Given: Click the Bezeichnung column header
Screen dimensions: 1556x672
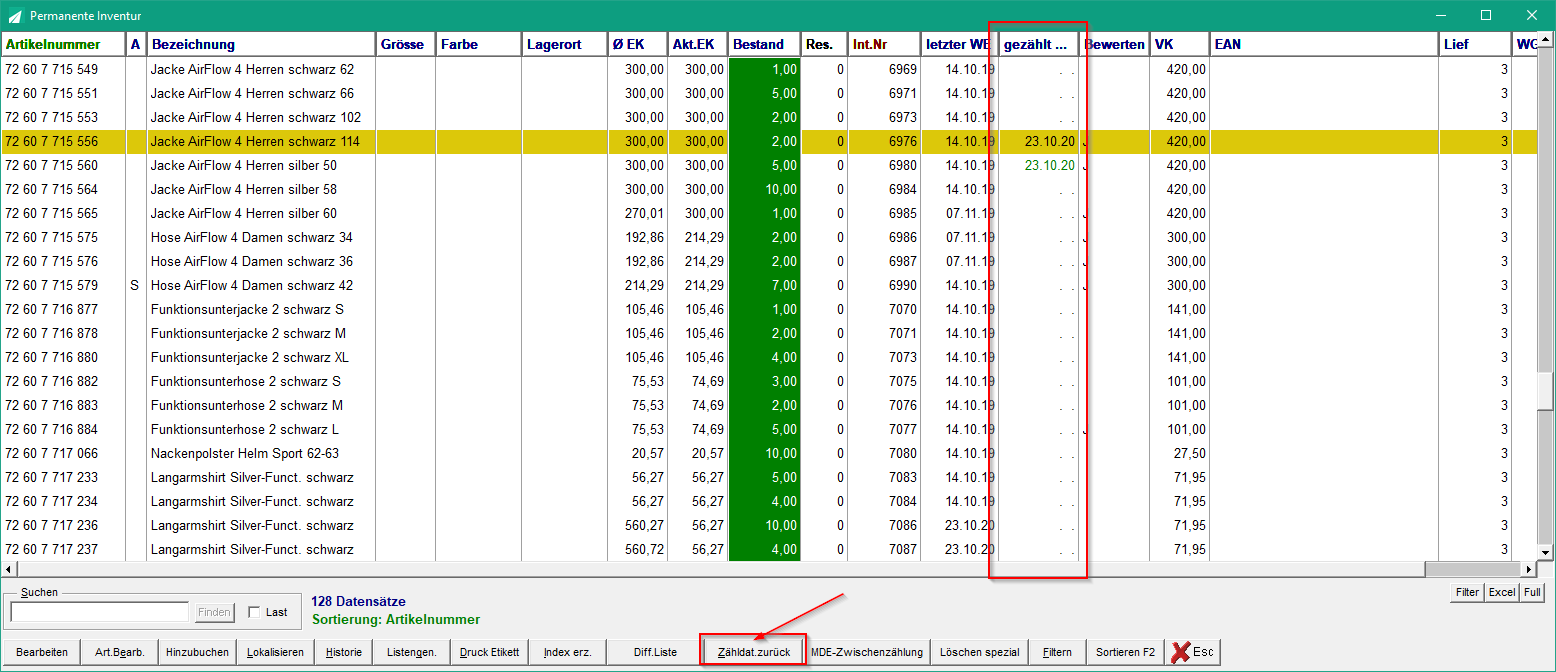Looking at the screenshot, I should [261, 44].
